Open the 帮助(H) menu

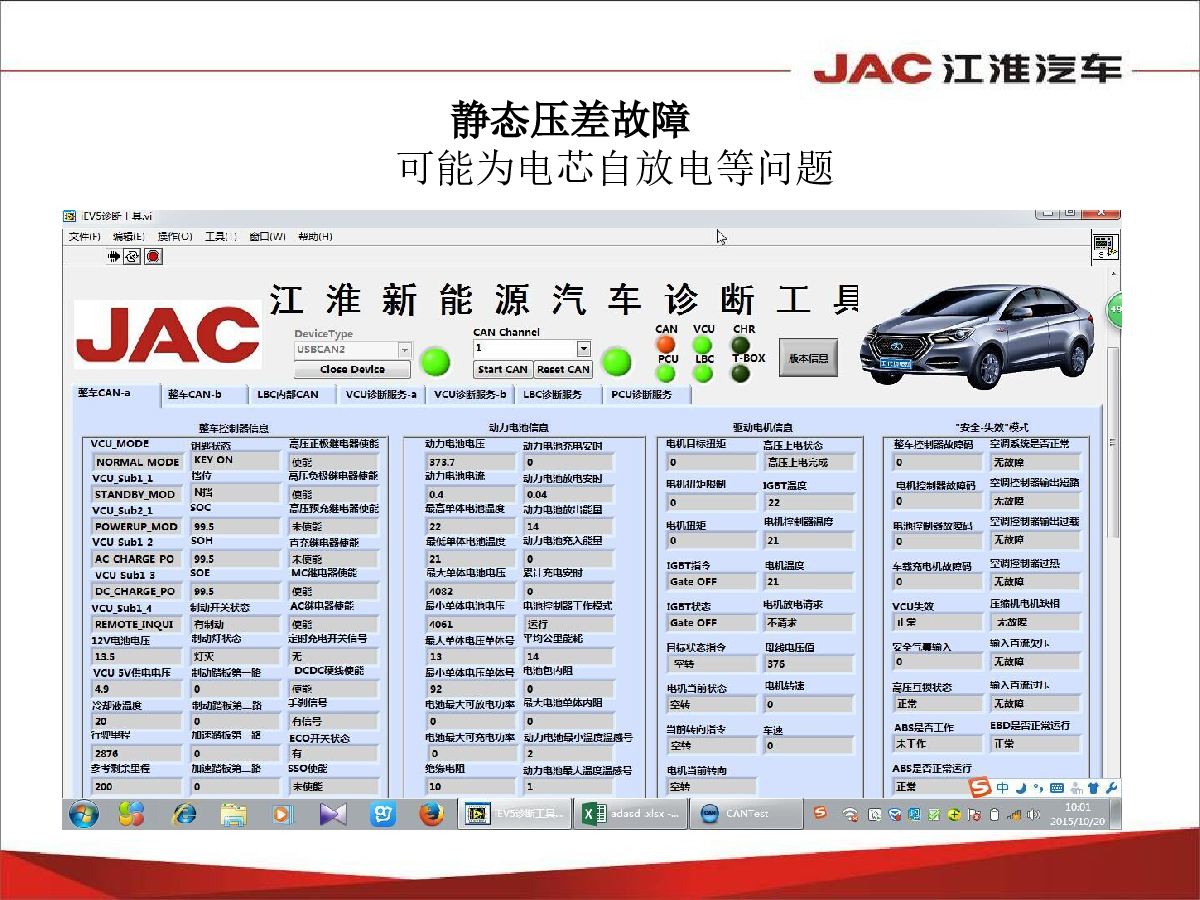click(315, 237)
